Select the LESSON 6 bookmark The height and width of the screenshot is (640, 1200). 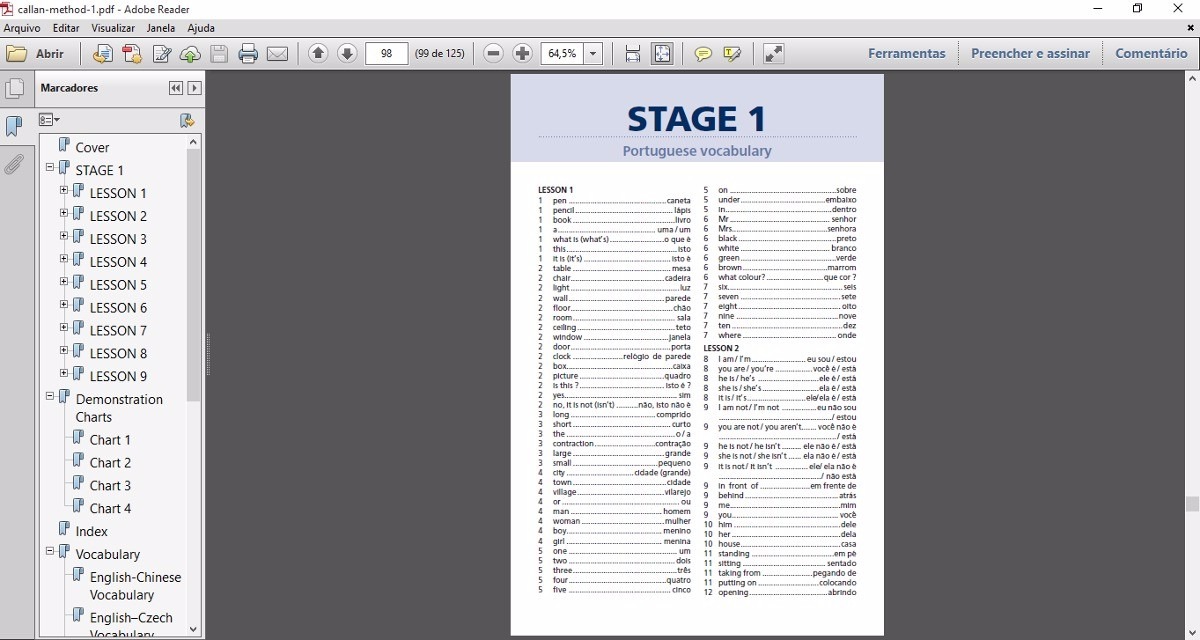pyautogui.click(x=118, y=308)
